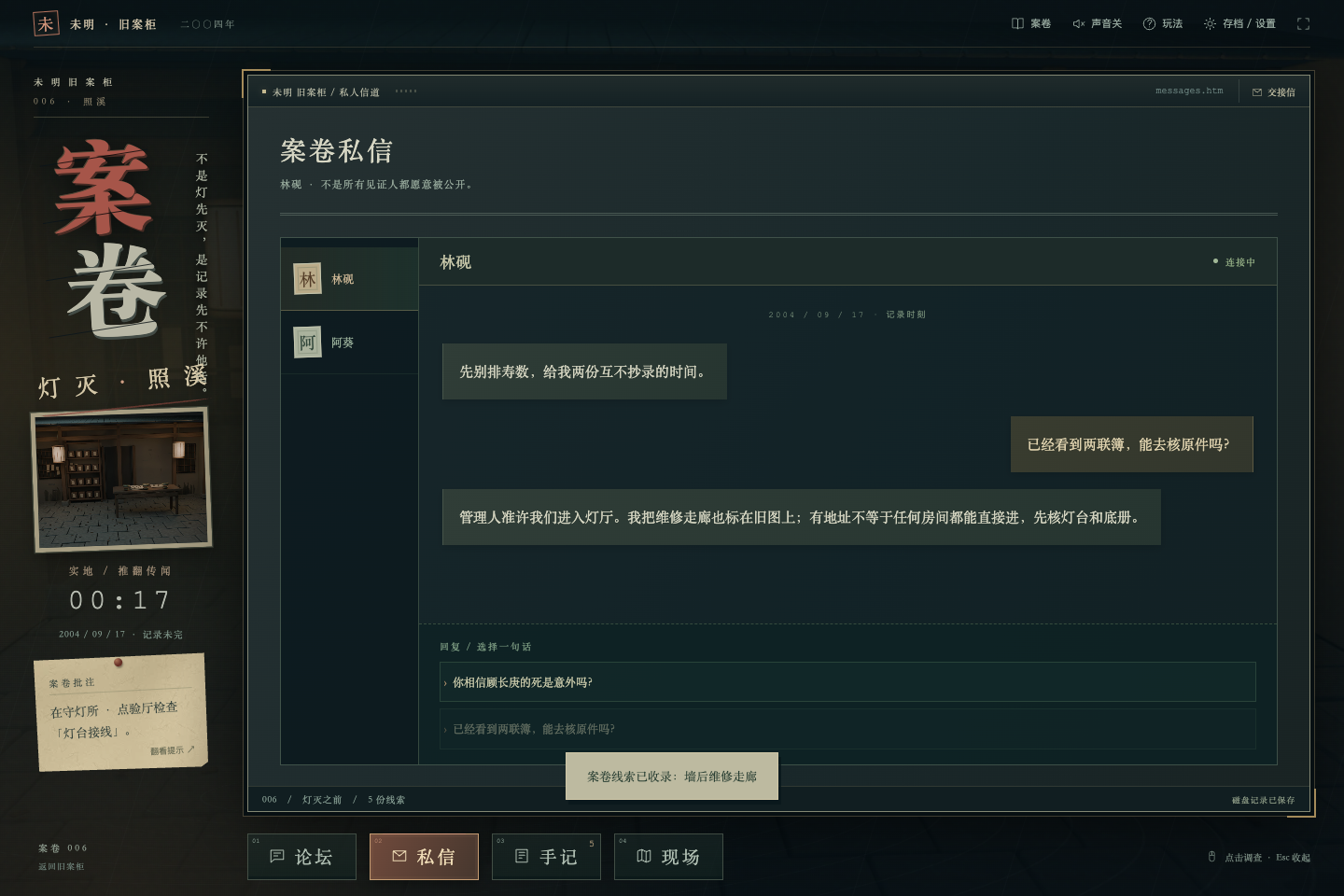Screen dimensions: 1344x896
Task: Click the envelope icon on 私信
Action: pos(399,856)
